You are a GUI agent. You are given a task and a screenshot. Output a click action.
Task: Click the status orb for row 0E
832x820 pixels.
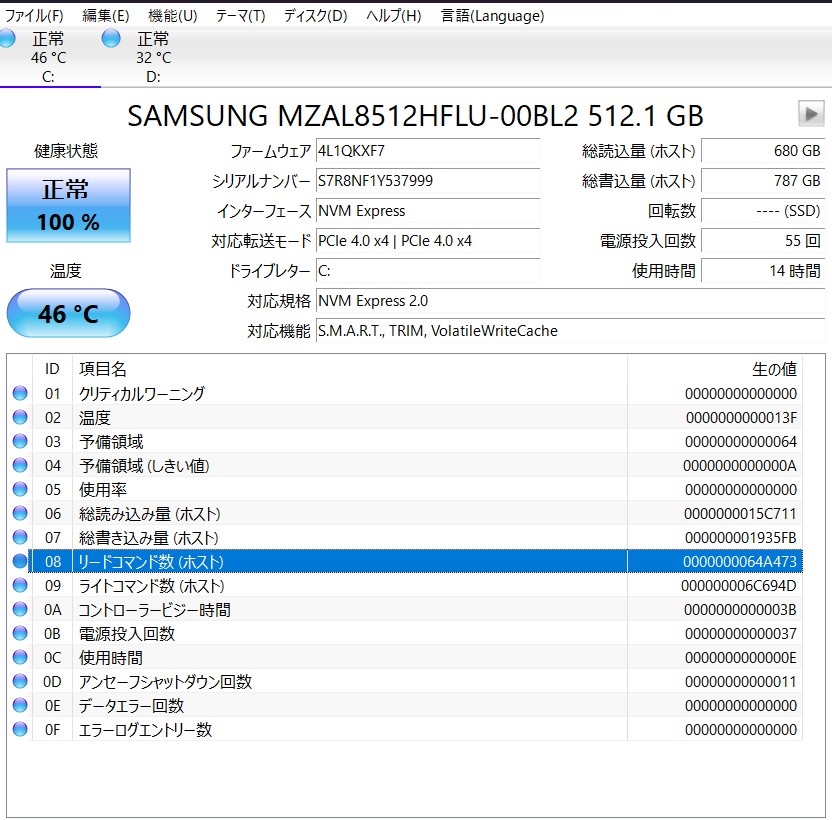[x=20, y=705]
